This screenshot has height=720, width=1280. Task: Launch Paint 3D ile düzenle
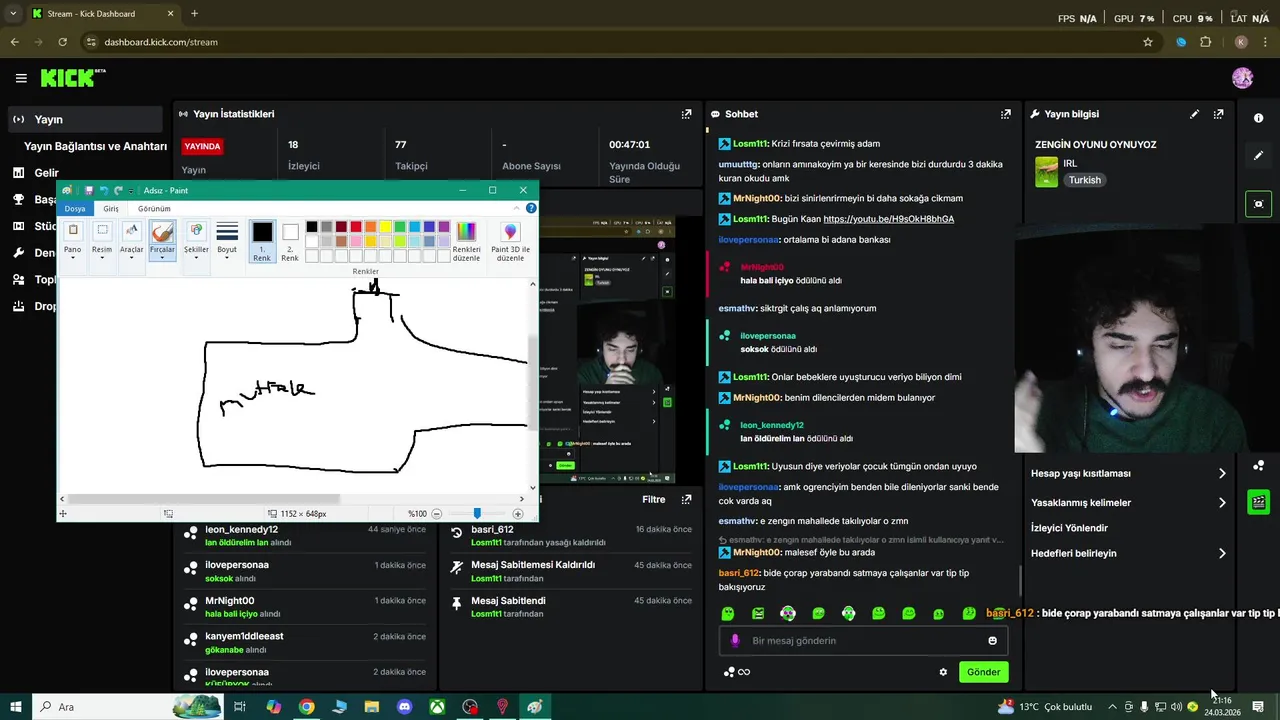511,241
